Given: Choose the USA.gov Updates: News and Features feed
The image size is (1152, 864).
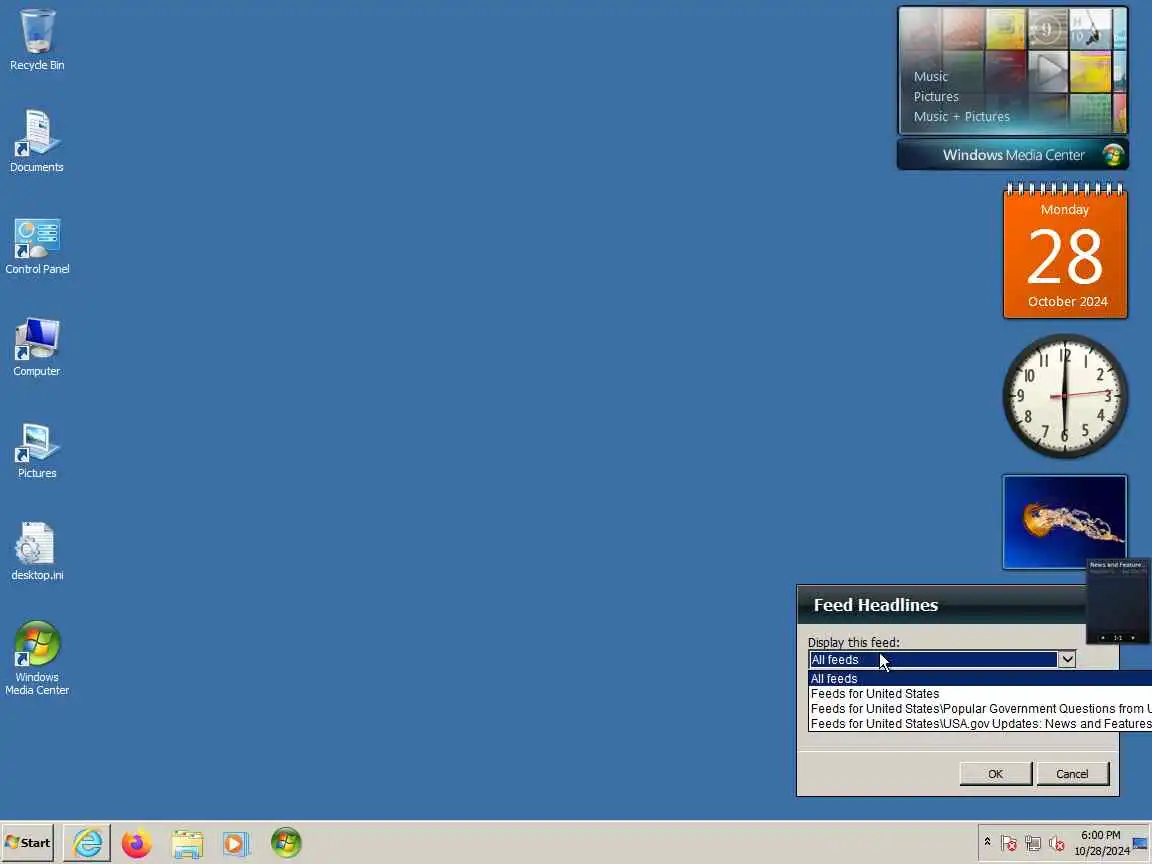Looking at the screenshot, I should pyautogui.click(x=980, y=724).
